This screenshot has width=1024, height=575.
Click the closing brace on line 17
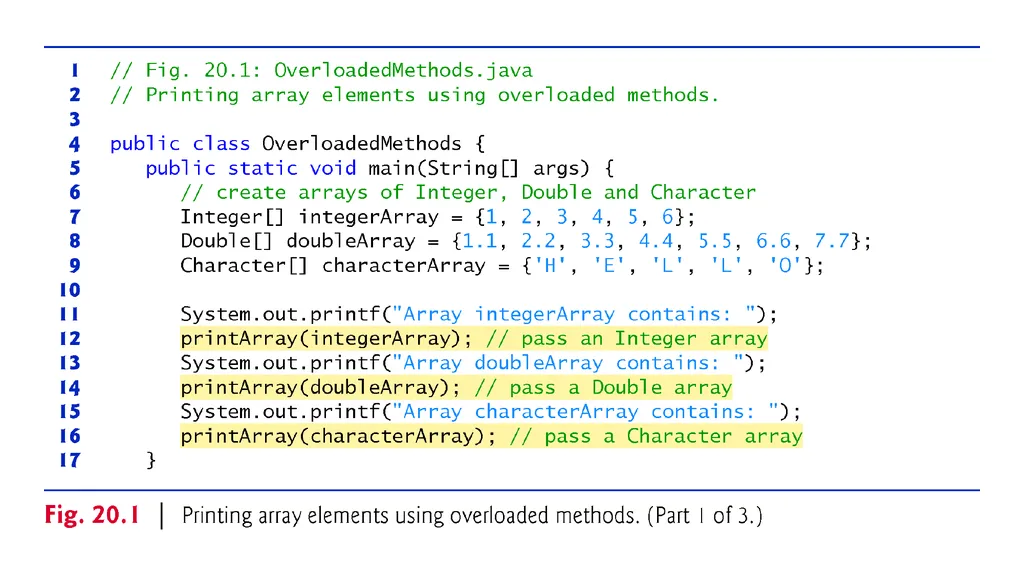pos(151,461)
